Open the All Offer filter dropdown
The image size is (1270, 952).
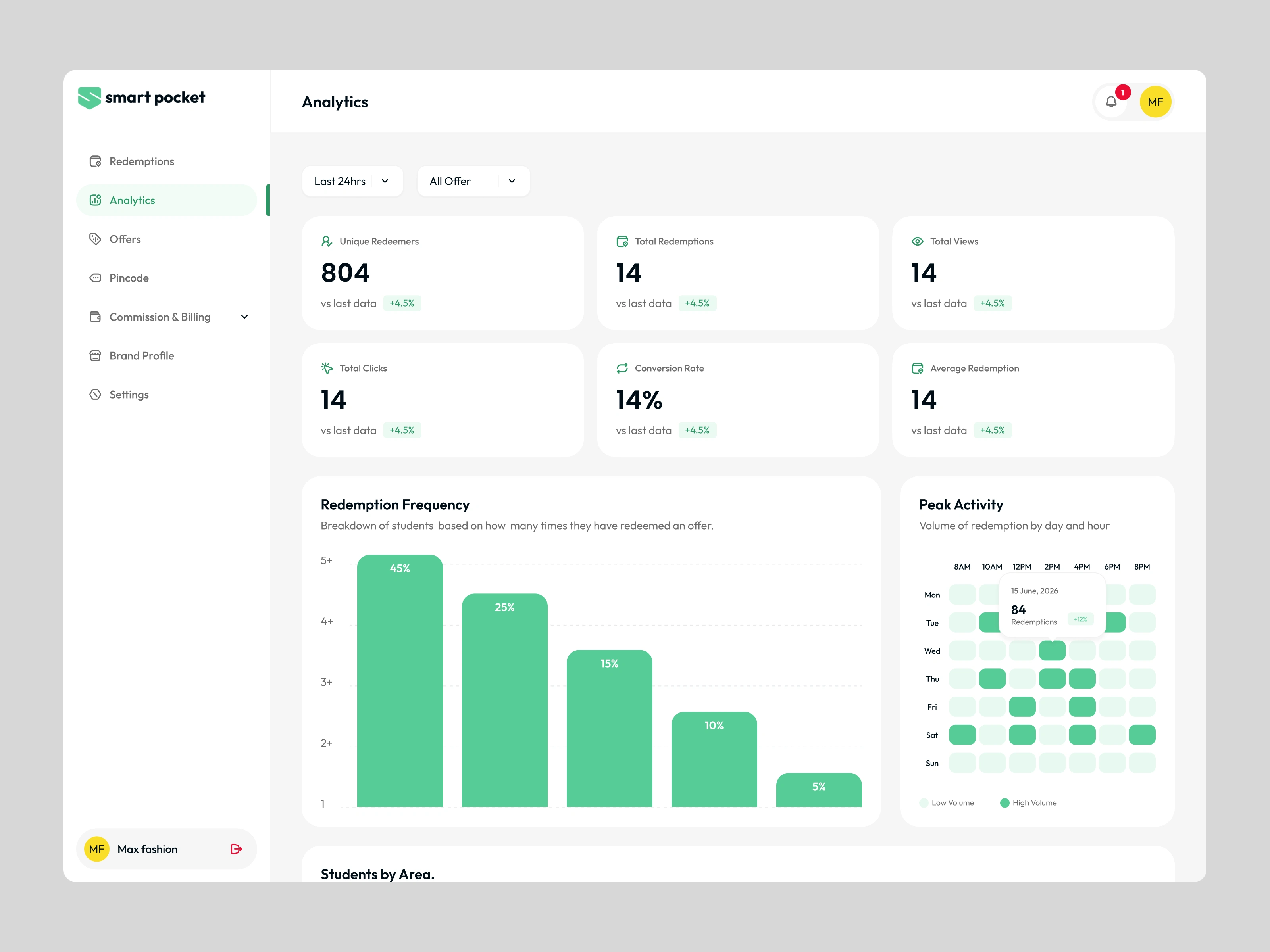[473, 181]
